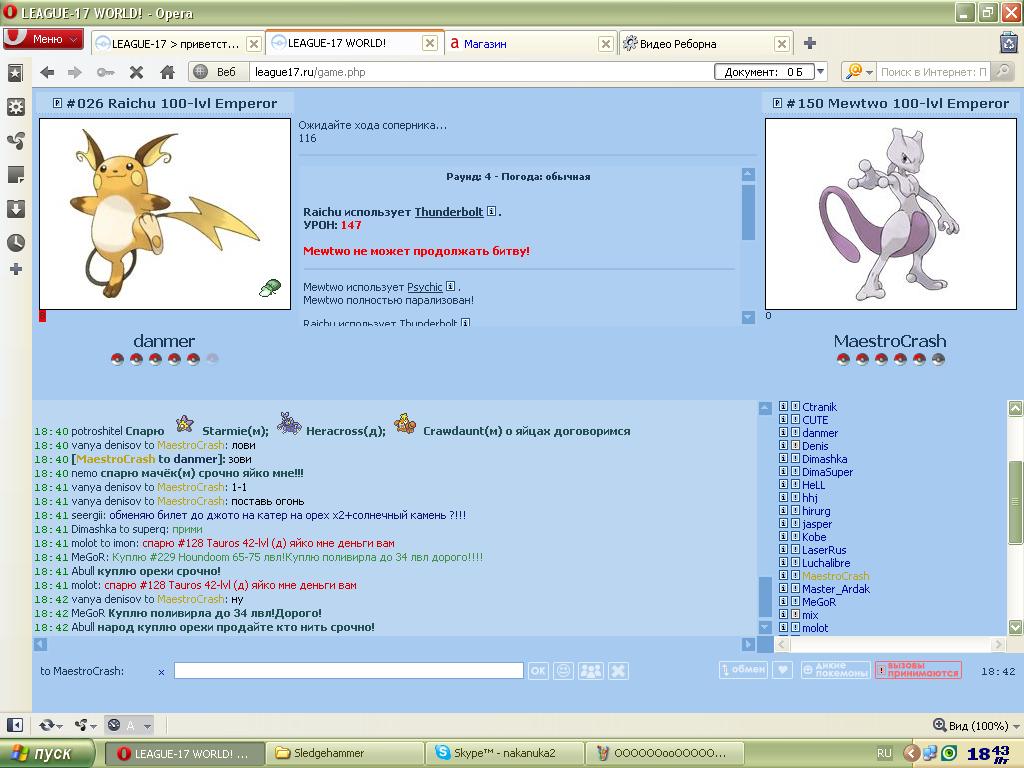
Task: Open the chat users group icon
Action: (x=591, y=671)
